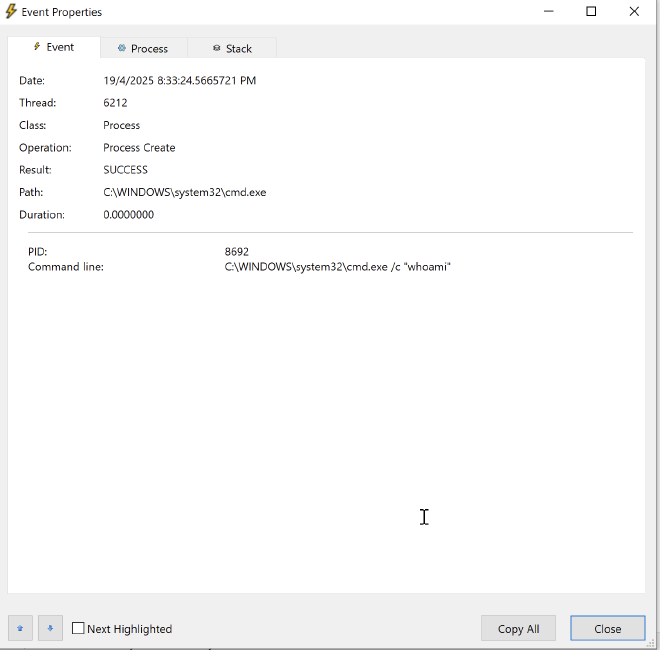The image size is (660, 650).
Task: Switch to the Event tab
Action: click(x=54, y=48)
